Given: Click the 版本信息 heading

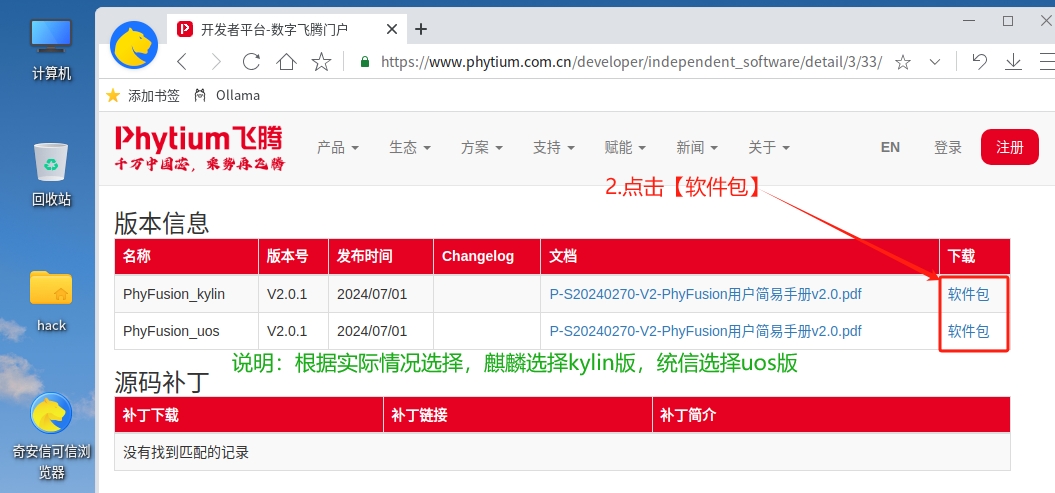Looking at the screenshot, I should point(161,223).
